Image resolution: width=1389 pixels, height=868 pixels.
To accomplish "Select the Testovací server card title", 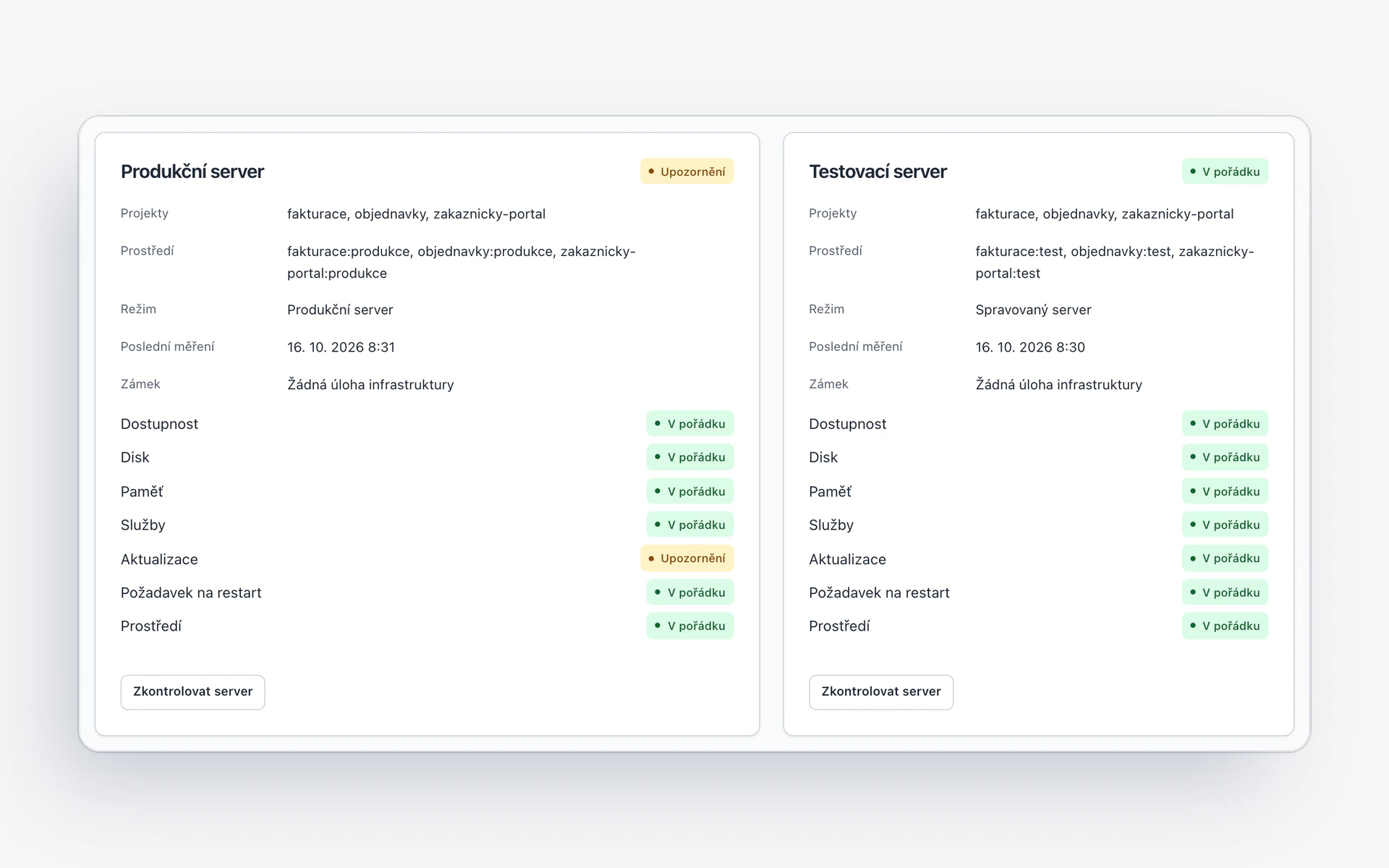I will [878, 171].
